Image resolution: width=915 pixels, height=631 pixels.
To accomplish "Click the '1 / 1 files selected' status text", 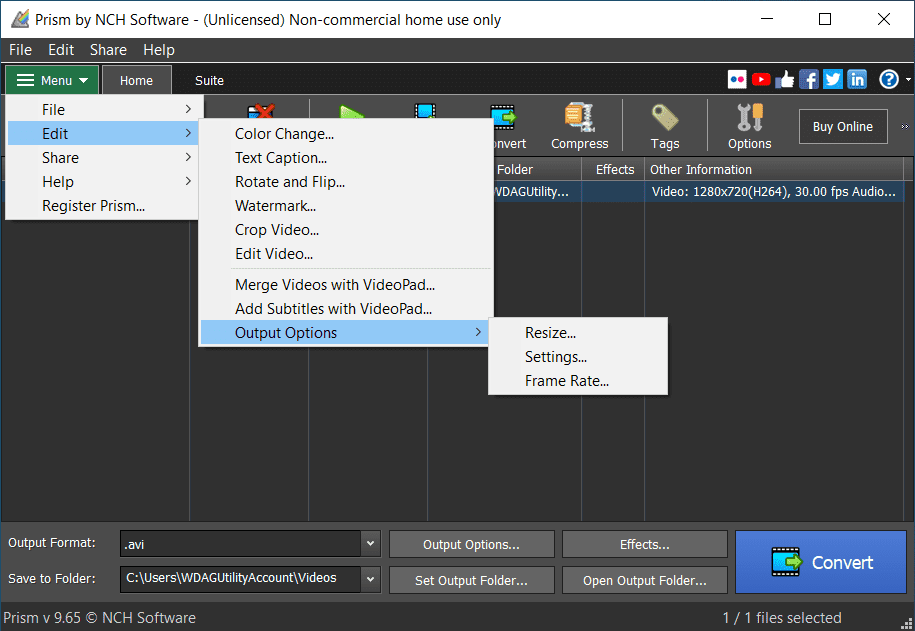I will pyautogui.click(x=782, y=618).
